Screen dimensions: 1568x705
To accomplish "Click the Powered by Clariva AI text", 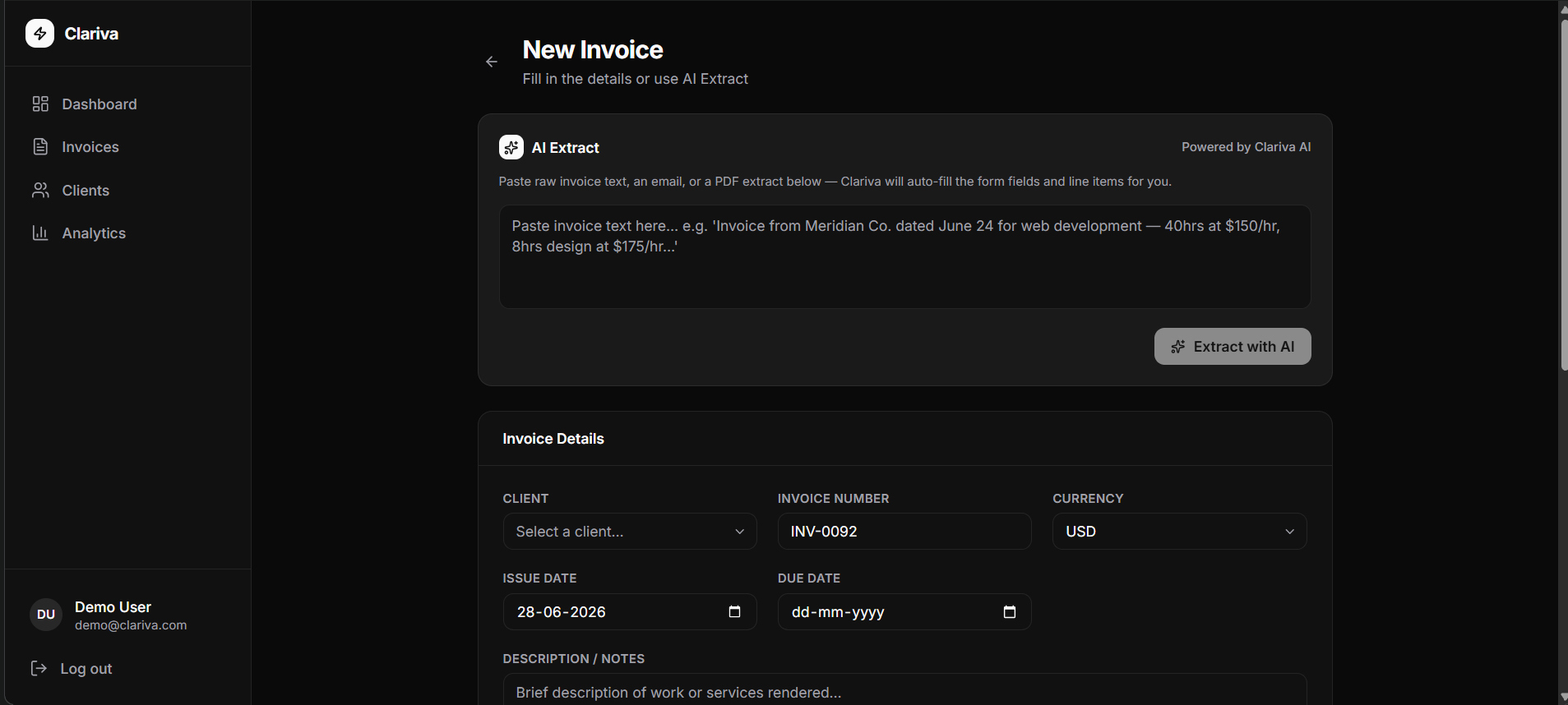I will pos(1246,147).
